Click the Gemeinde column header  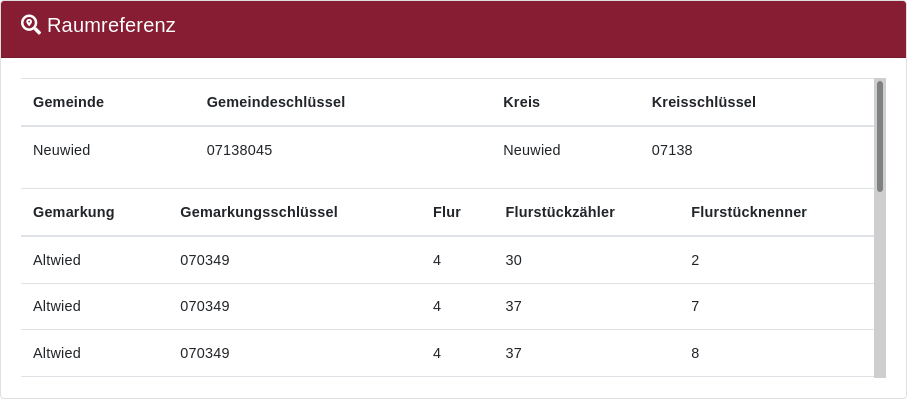pyautogui.click(x=68, y=102)
